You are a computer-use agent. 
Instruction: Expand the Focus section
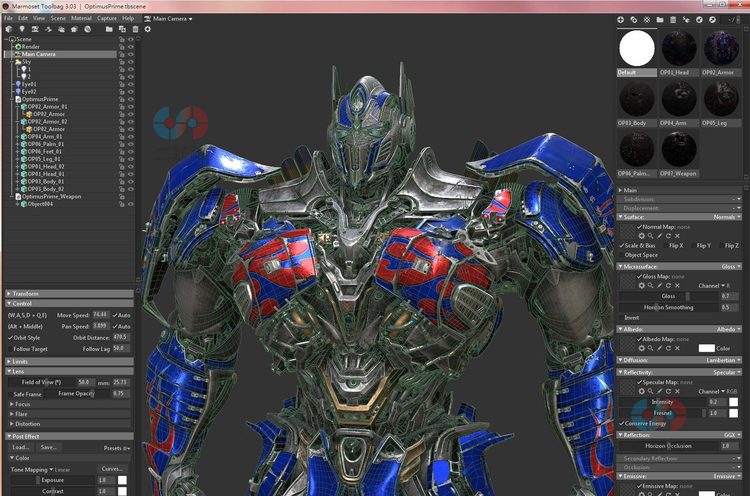[x=12, y=404]
